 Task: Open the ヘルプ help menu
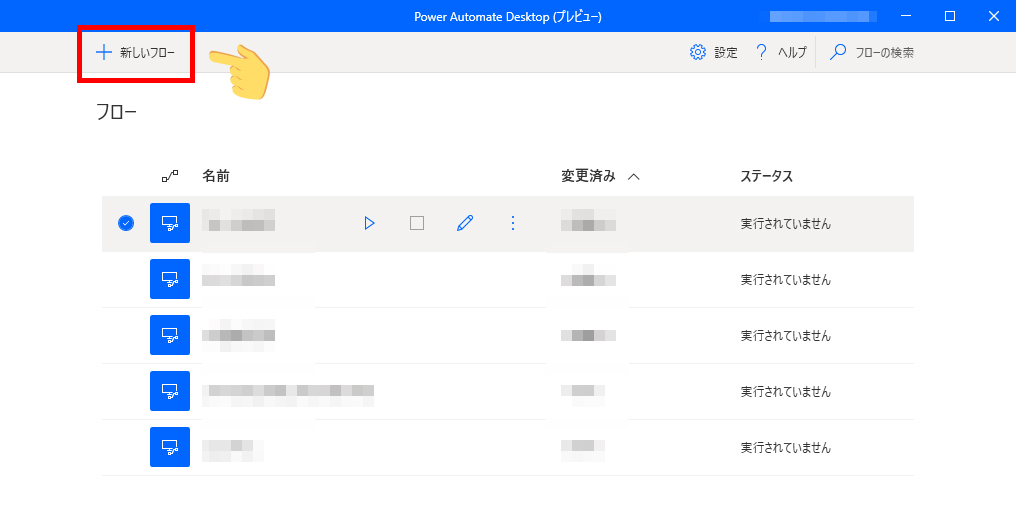781,52
